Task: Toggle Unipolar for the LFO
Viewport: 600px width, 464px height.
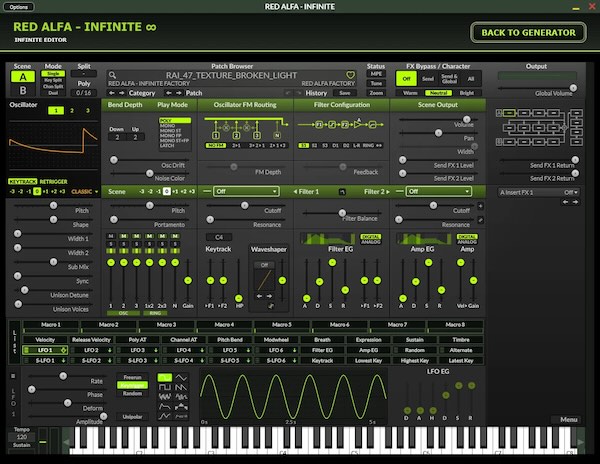Action: (x=132, y=417)
